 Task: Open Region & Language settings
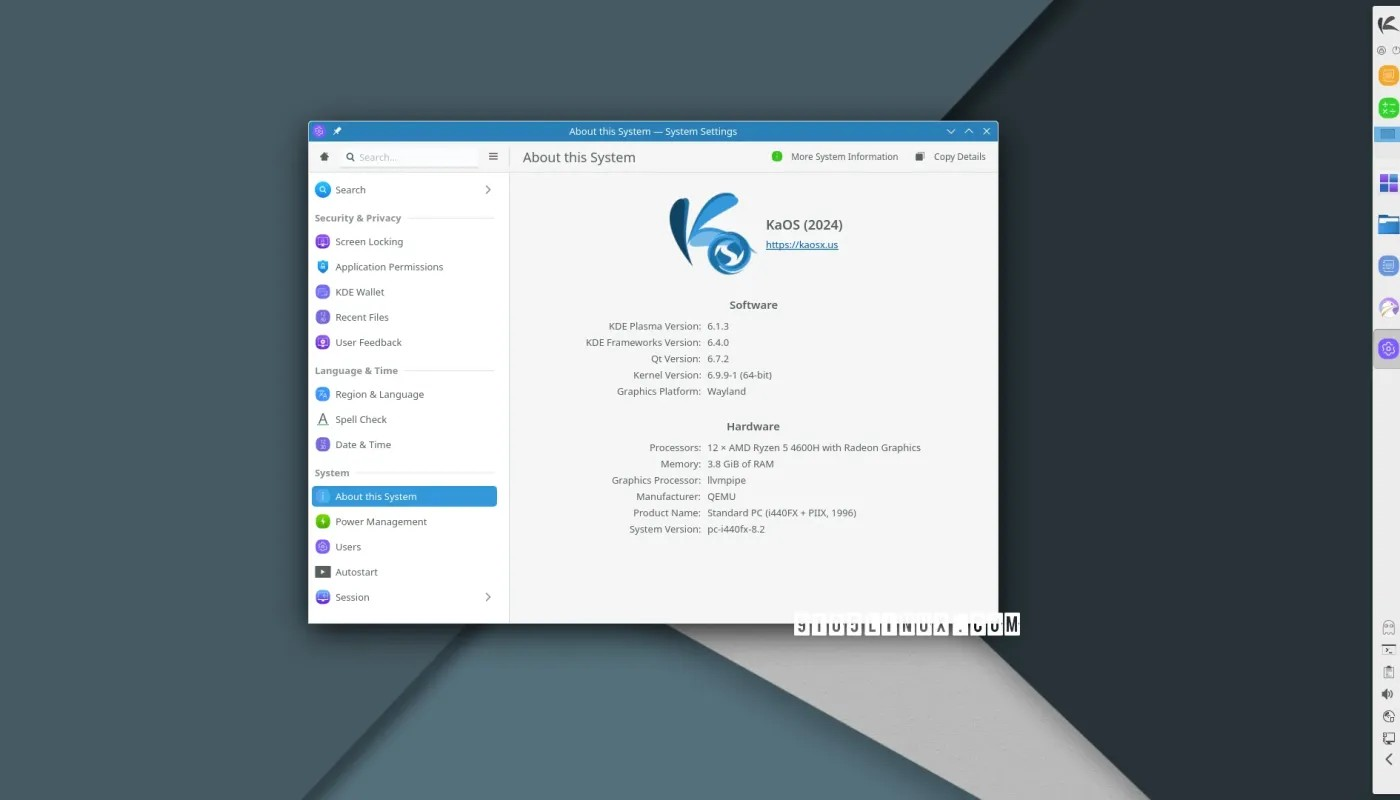pos(404,394)
